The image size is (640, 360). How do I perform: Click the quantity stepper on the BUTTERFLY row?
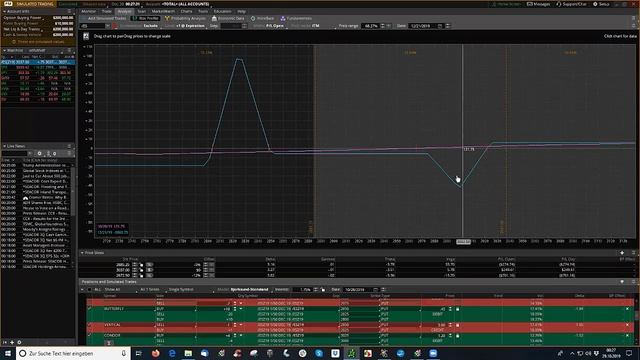pos(235,309)
